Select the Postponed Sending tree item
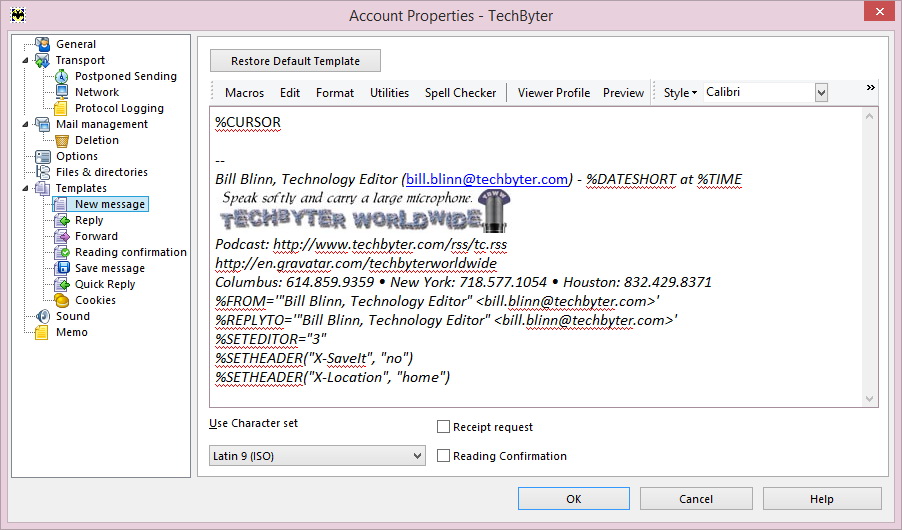 tap(126, 76)
